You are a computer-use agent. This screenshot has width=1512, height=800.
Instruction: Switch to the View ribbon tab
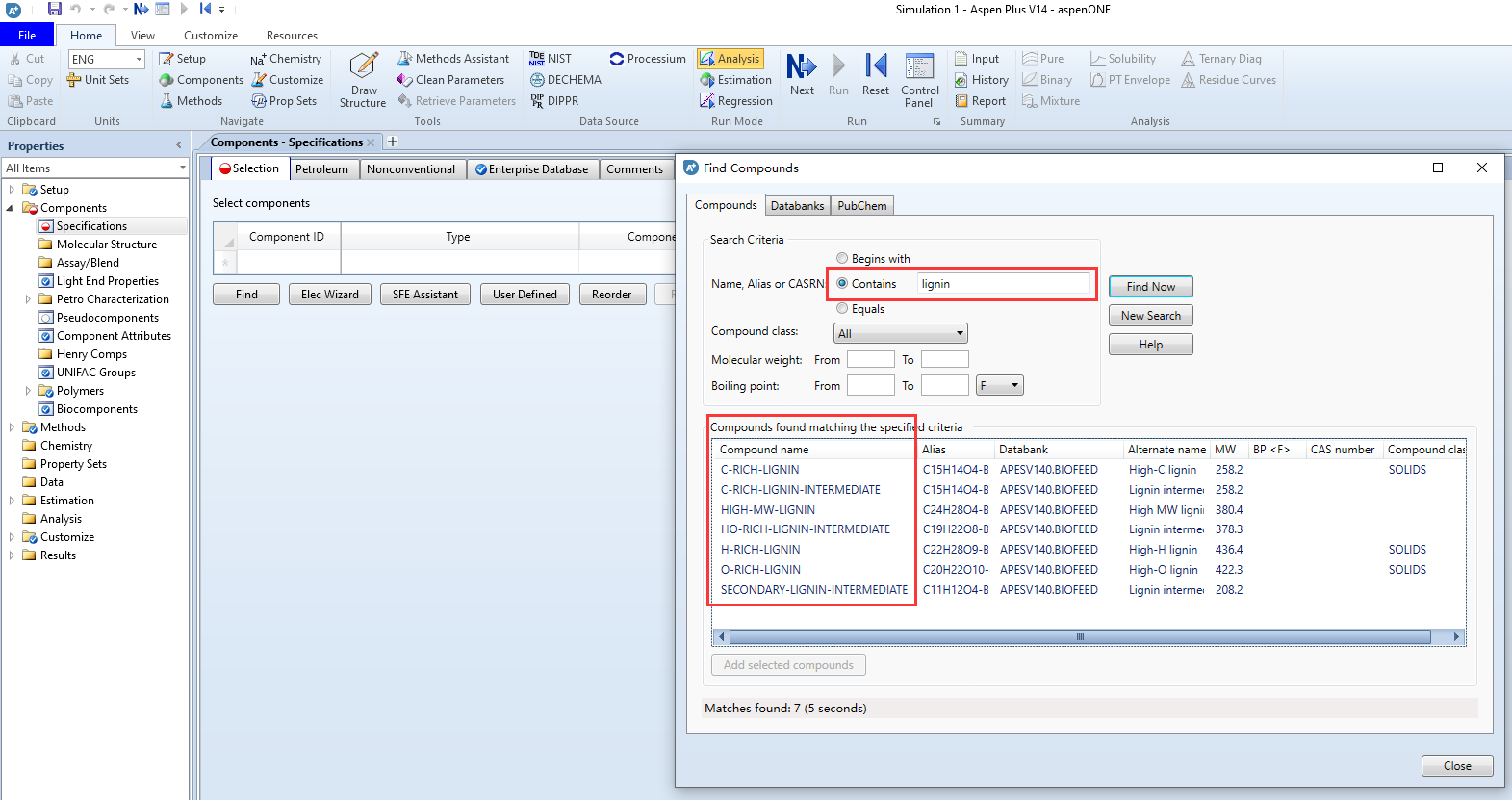tap(142, 36)
